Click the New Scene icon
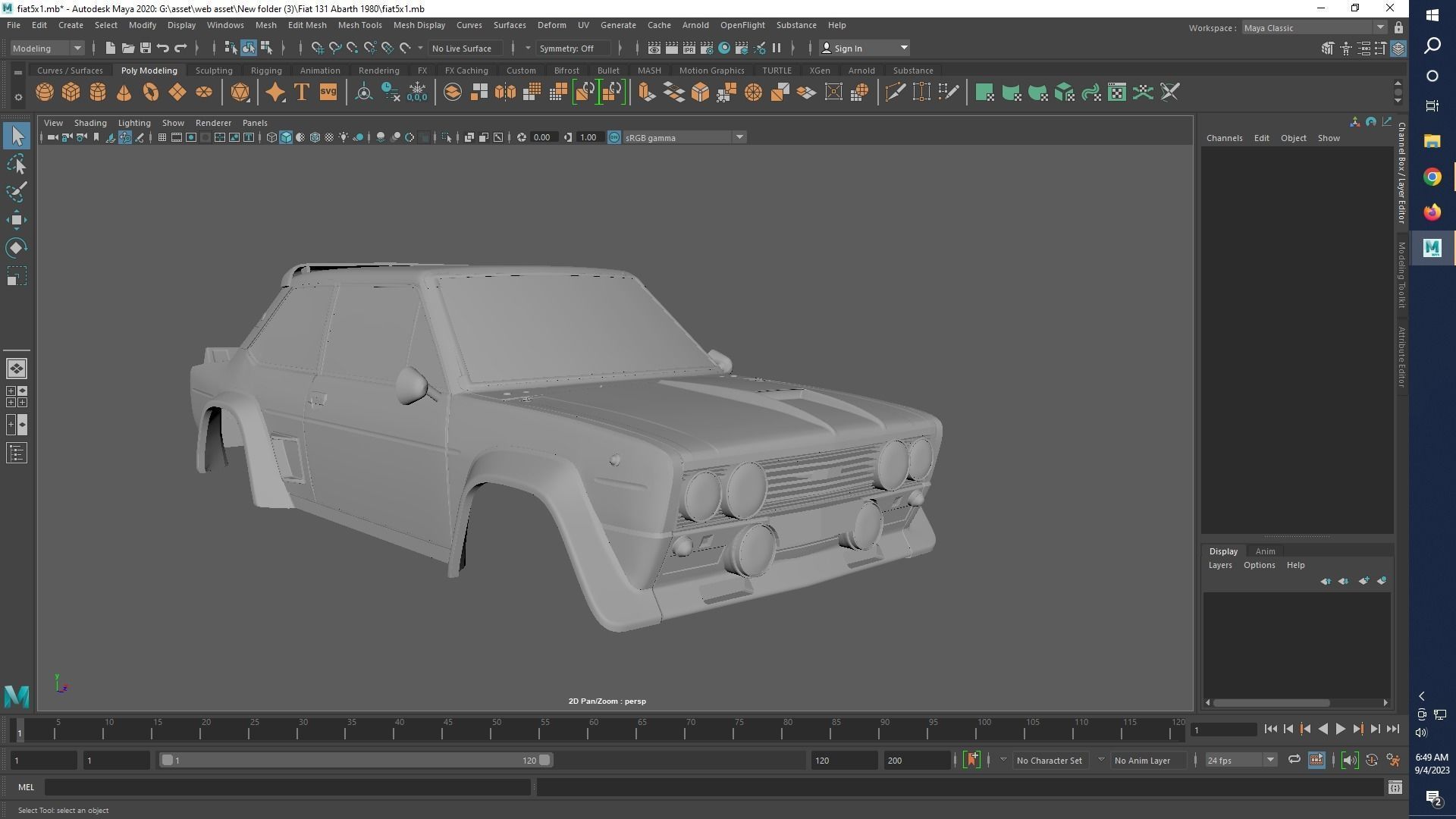This screenshot has height=819, width=1456. click(110, 48)
